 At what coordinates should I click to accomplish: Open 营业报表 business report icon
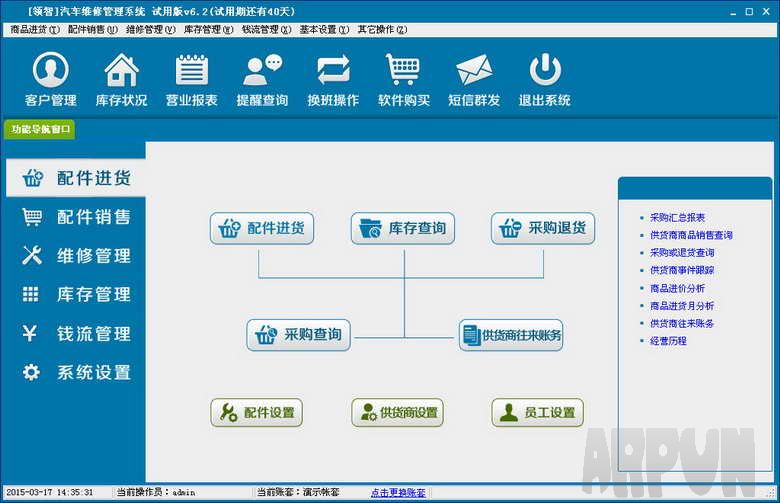point(192,80)
